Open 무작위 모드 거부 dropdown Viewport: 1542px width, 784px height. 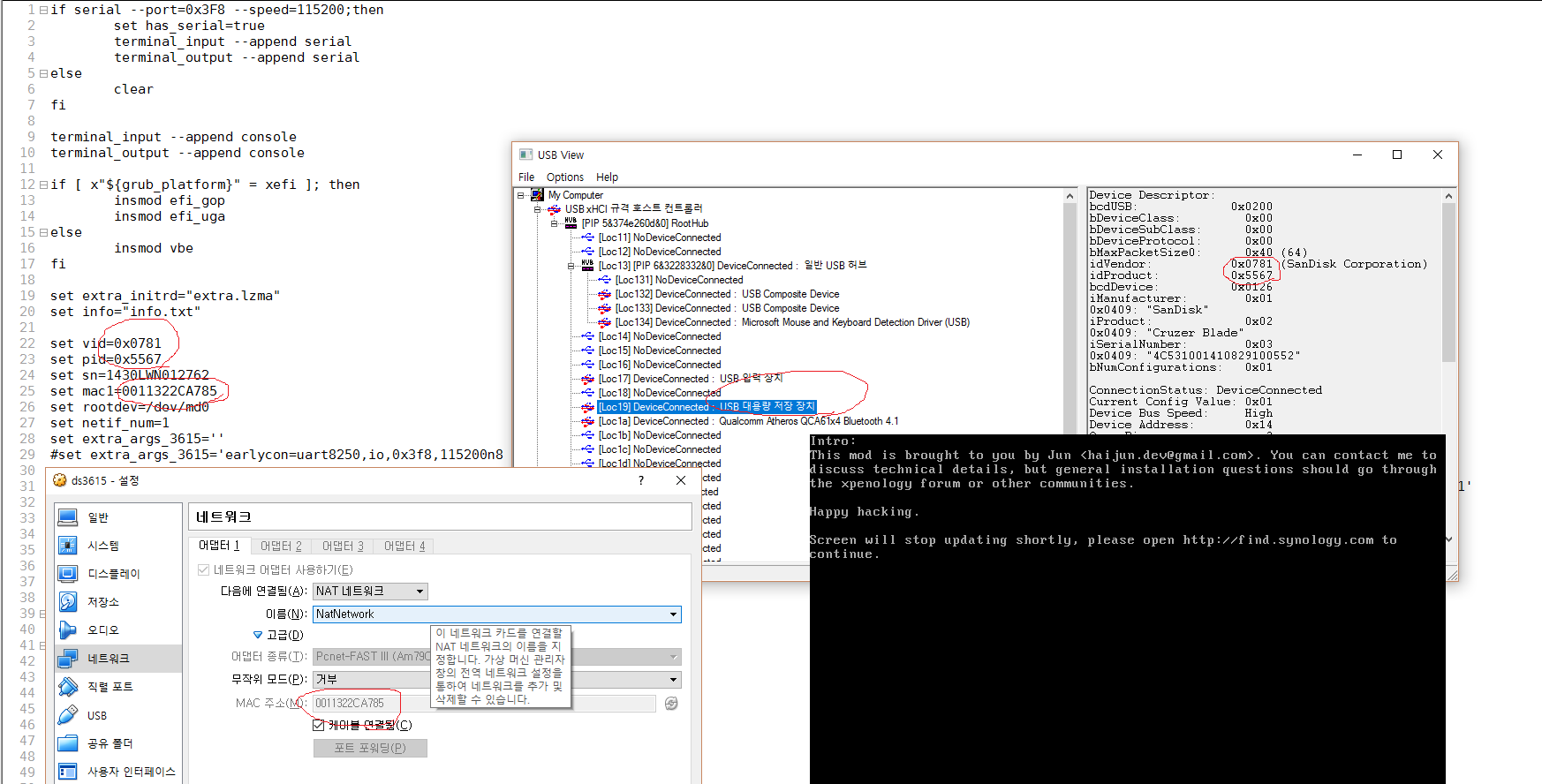(497, 680)
